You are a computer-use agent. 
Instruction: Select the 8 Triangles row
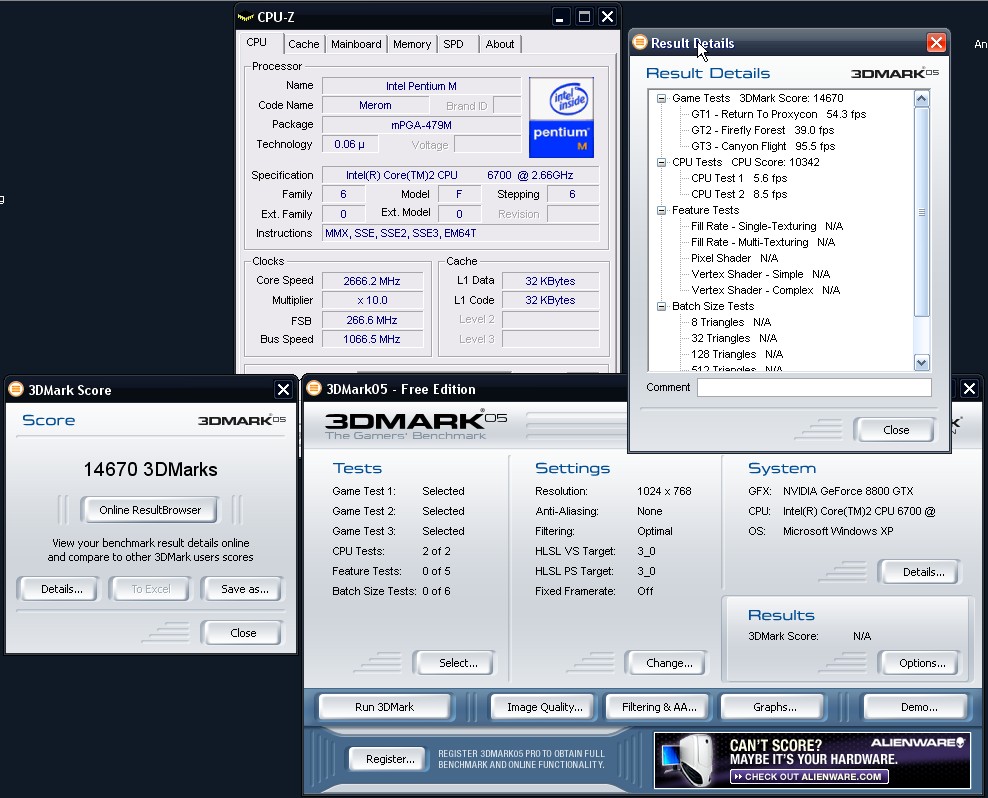pos(731,322)
